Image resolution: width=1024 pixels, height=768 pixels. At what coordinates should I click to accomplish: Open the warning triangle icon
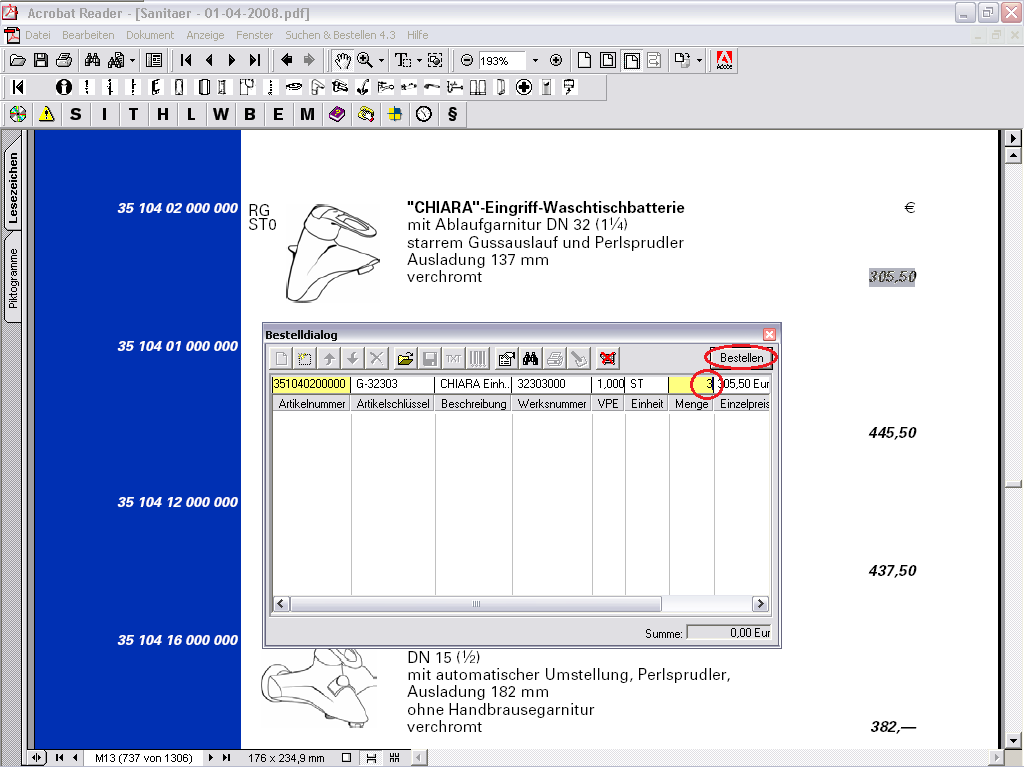46,114
